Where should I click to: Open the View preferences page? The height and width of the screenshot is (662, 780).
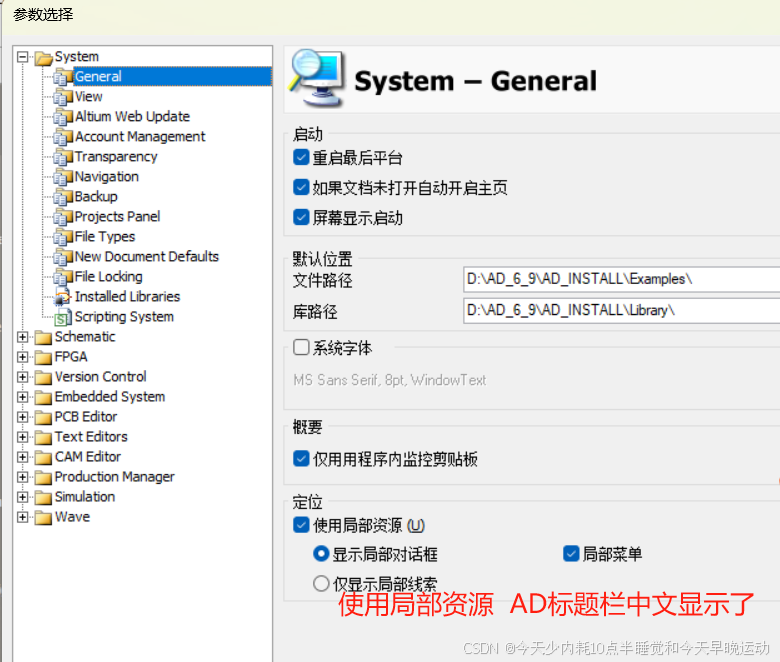tap(89, 96)
